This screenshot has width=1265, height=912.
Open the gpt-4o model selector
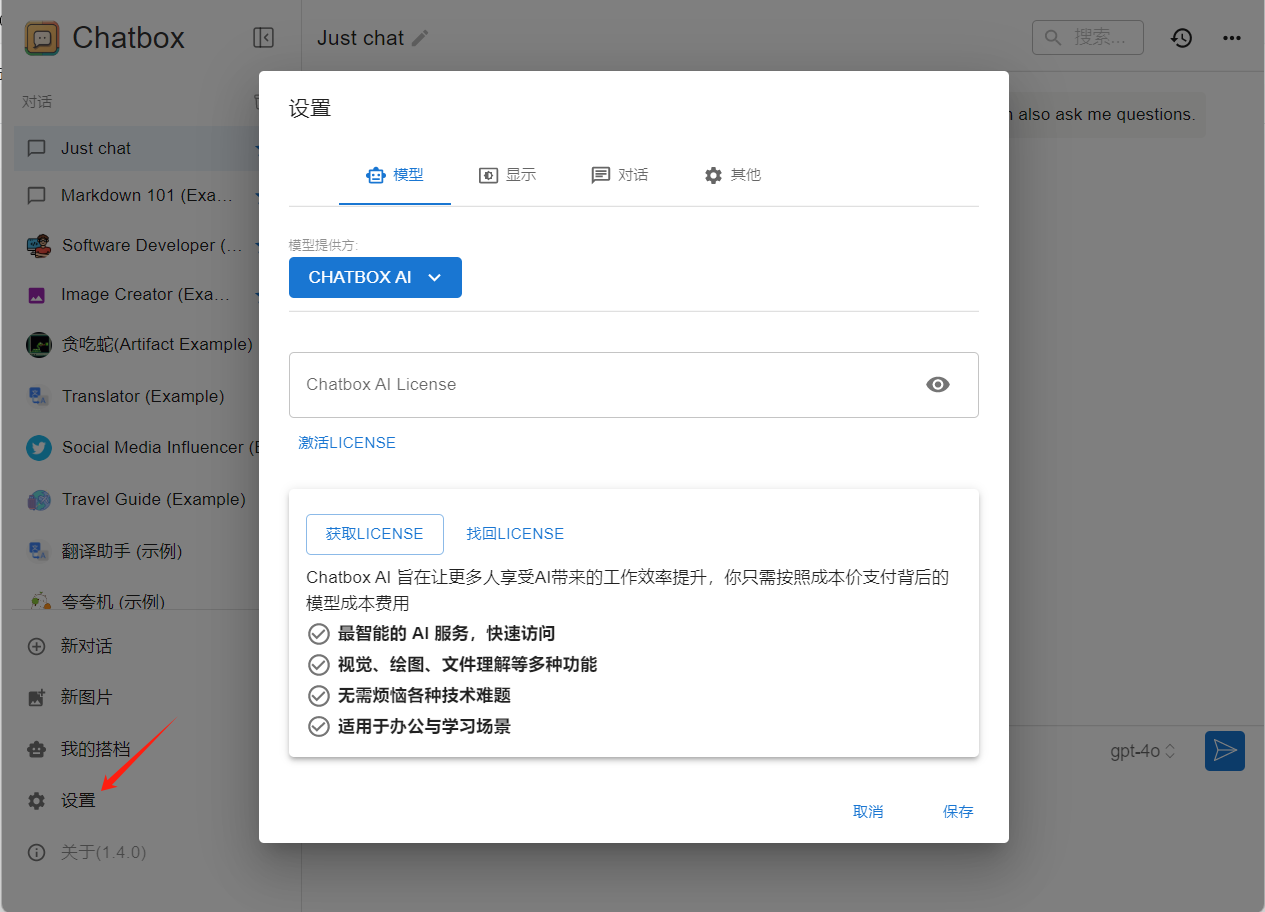[1140, 750]
